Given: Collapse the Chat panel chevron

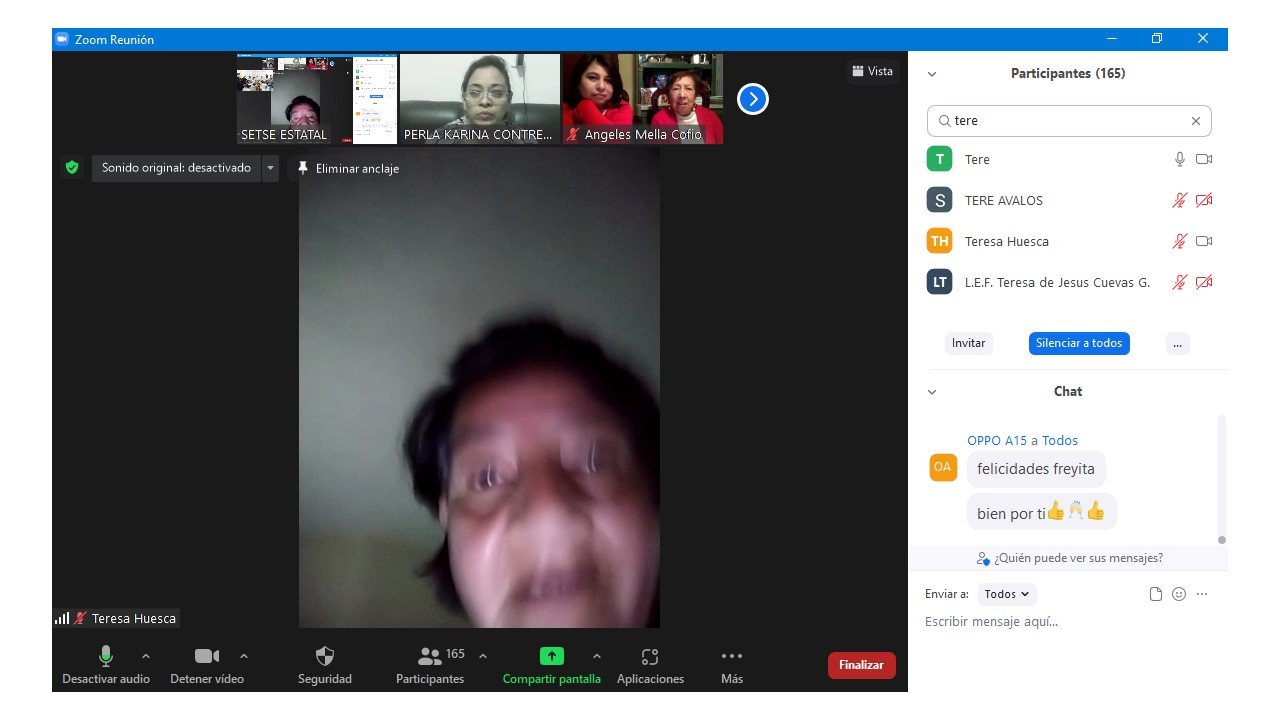Looking at the screenshot, I should coord(932,392).
